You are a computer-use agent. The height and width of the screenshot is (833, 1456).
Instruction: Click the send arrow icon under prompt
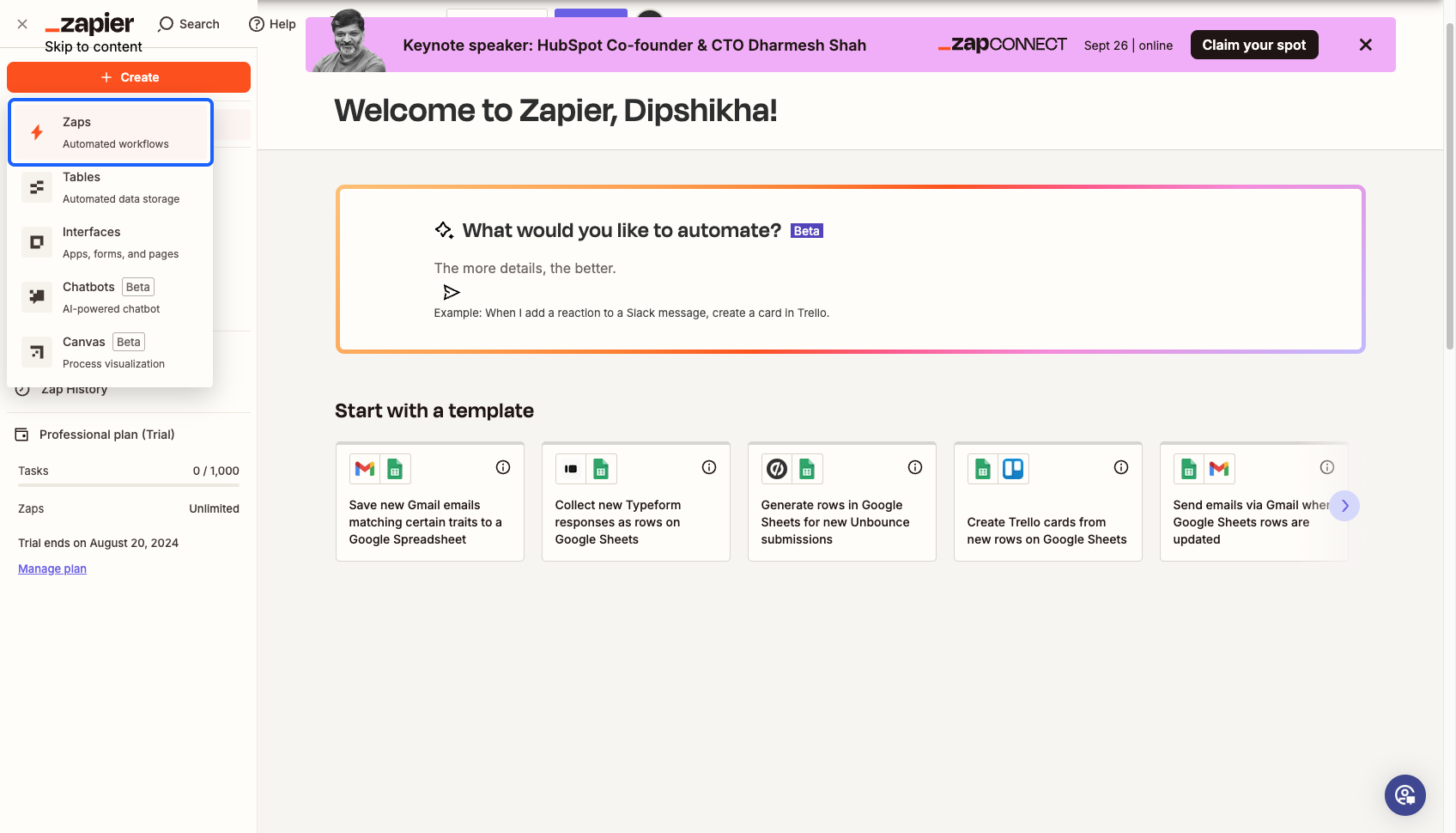(x=452, y=293)
